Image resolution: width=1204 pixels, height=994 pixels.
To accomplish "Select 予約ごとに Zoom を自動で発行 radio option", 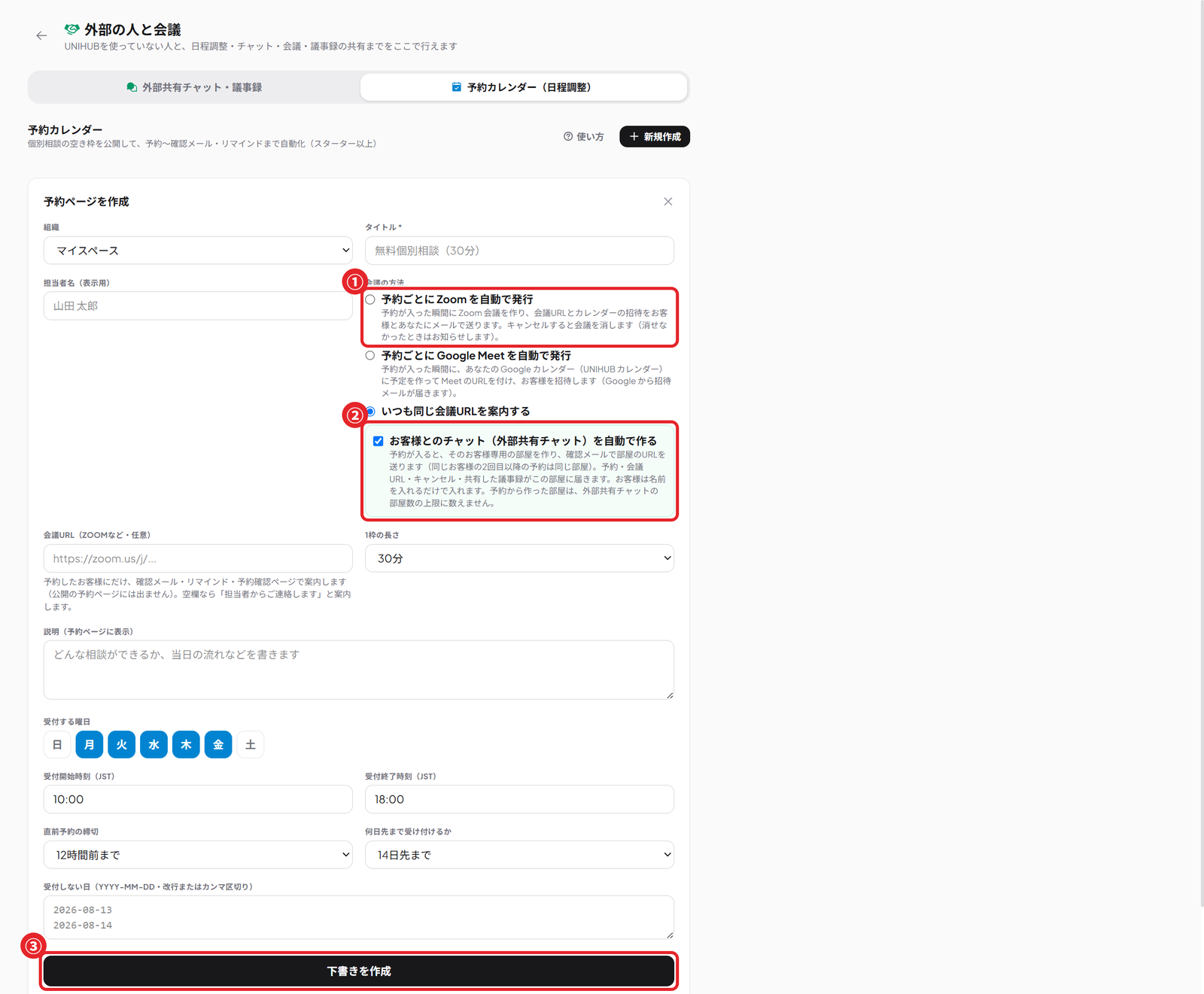I will click(370, 299).
